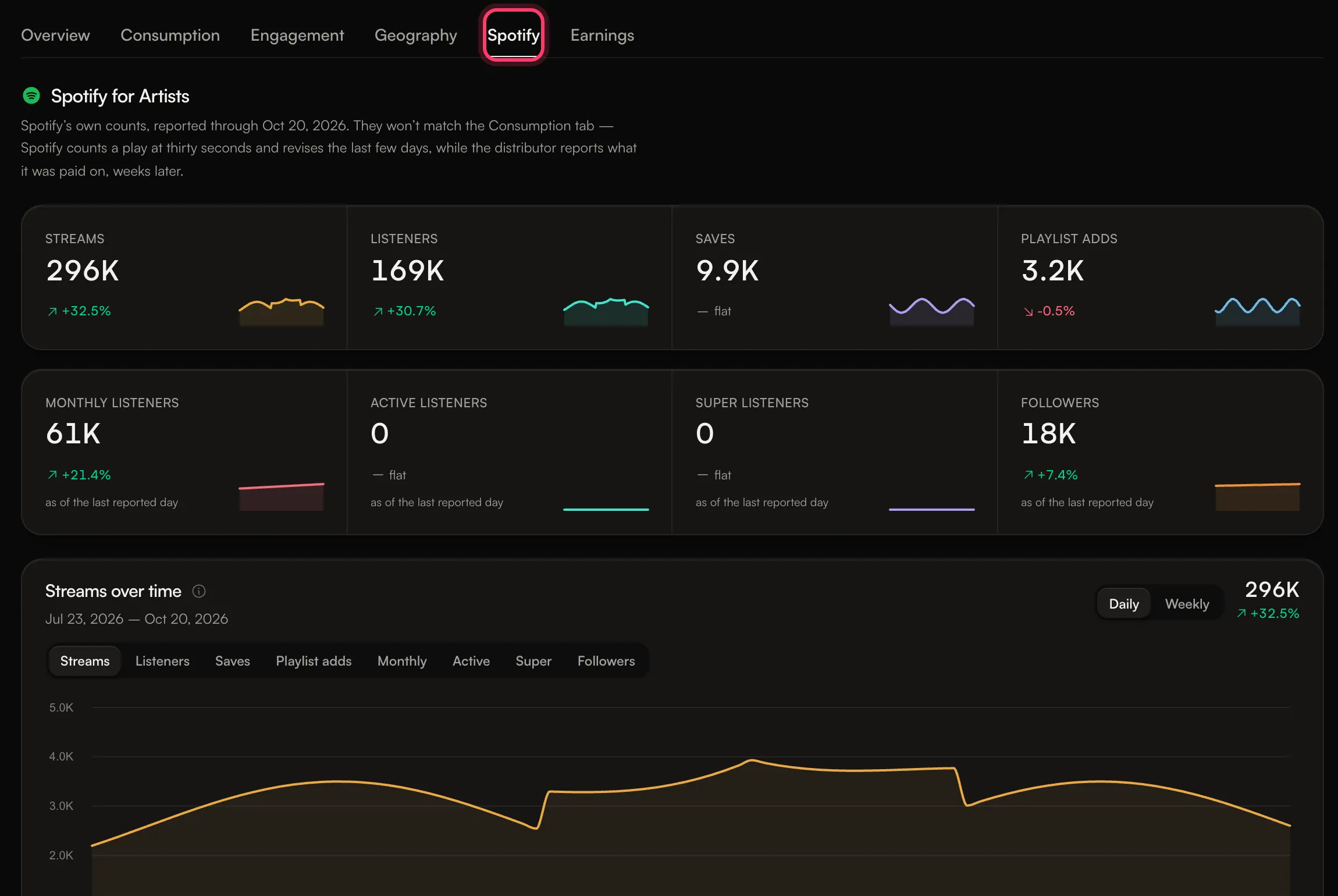Click the Spotify logo beside Spotify for Artists
The height and width of the screenshot is (896, 1338).
tap(31, 96)
